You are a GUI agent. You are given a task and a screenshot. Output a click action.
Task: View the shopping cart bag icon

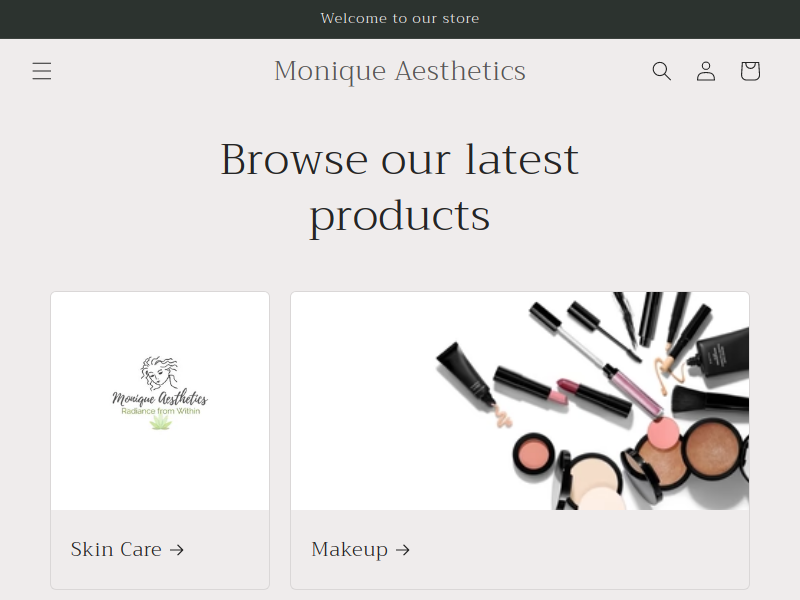tap(750, 71)
